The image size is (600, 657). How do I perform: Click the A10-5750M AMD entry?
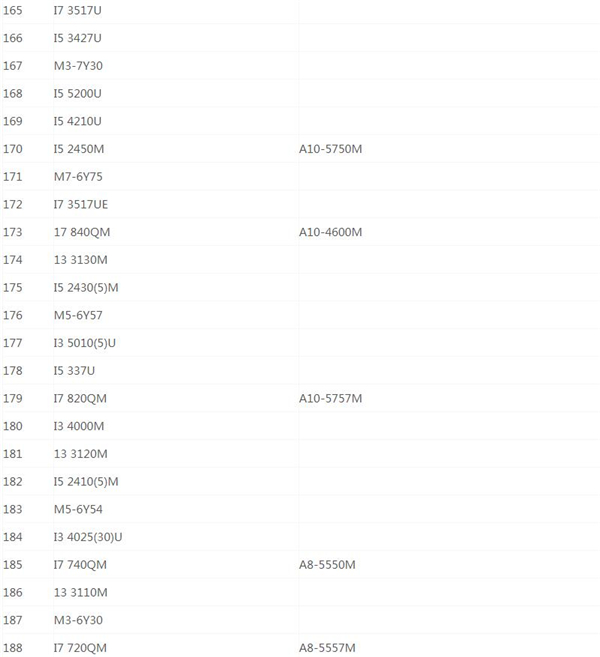click(x=330, y=149)
